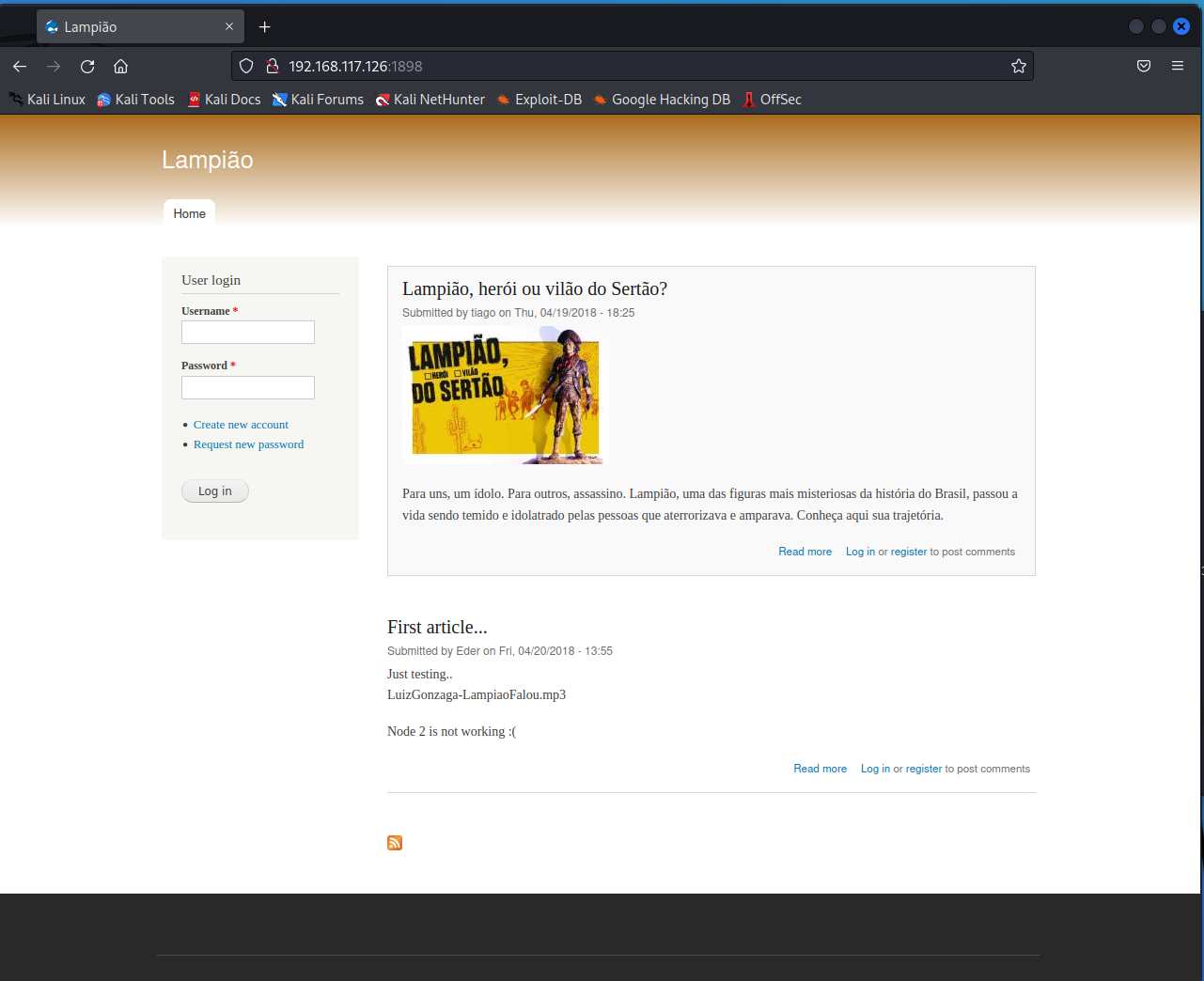Click the browser back arrow
Screen dimensions: 1204x981
point(20,66)
